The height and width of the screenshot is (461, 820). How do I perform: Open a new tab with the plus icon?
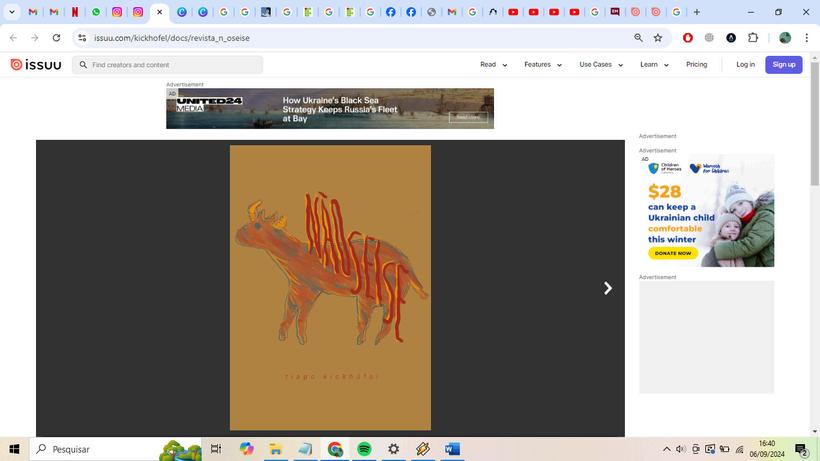point(697,11)
